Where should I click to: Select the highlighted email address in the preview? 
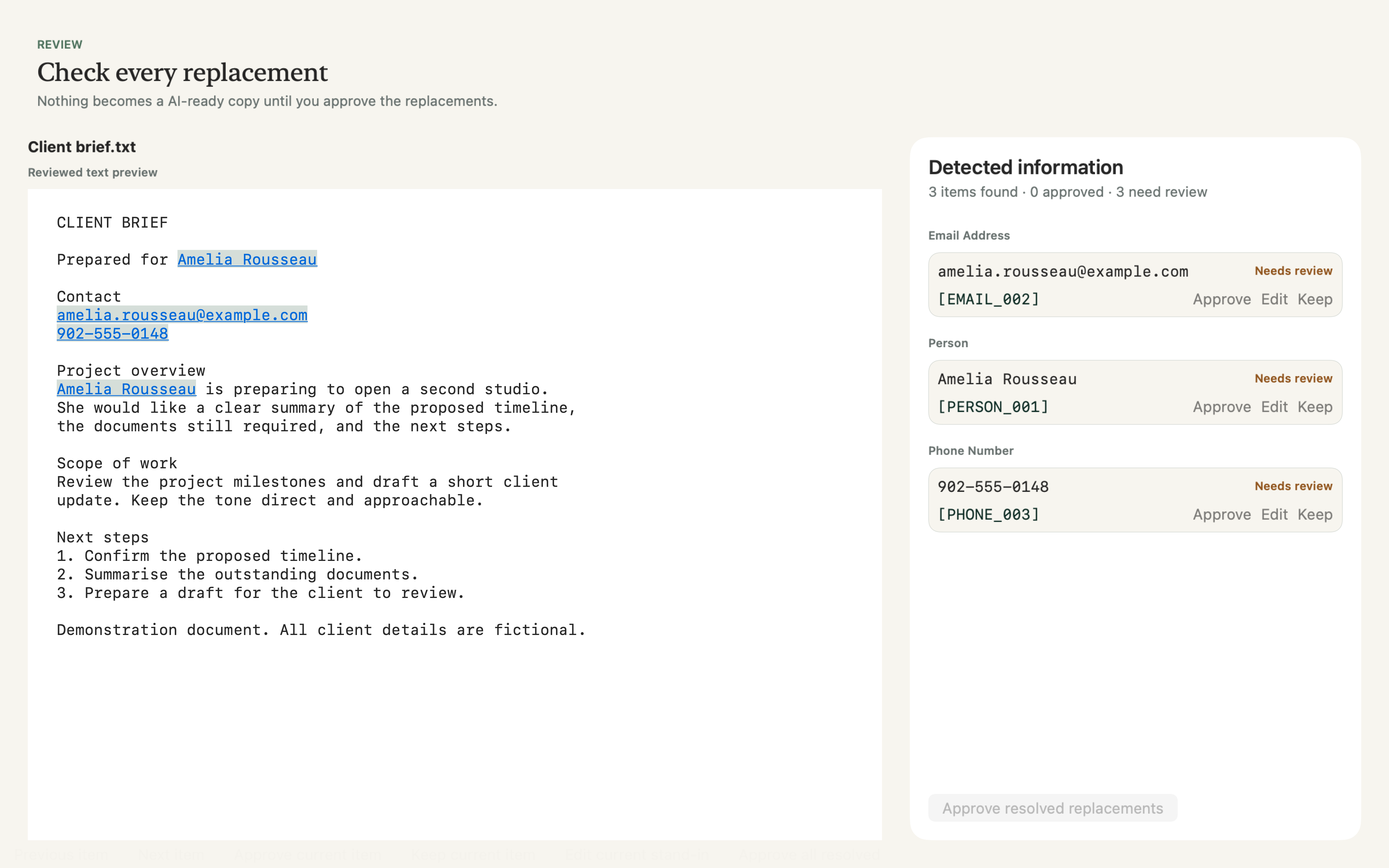(182, 315)
